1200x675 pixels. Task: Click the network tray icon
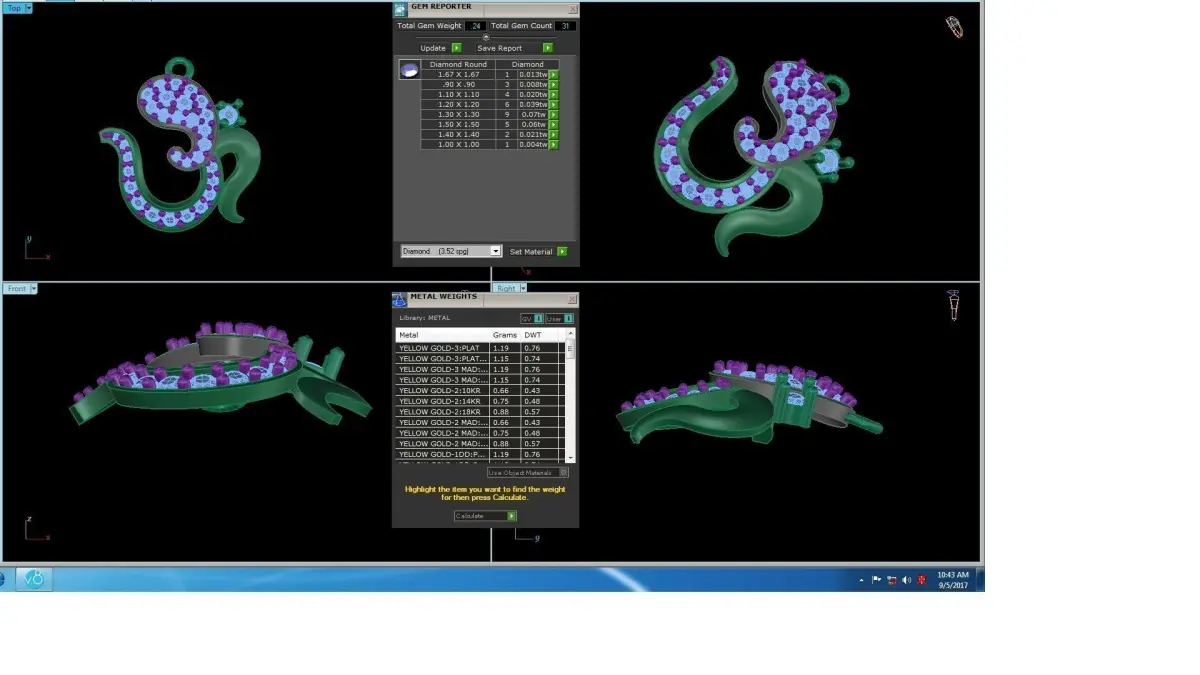tap(892, 580)
